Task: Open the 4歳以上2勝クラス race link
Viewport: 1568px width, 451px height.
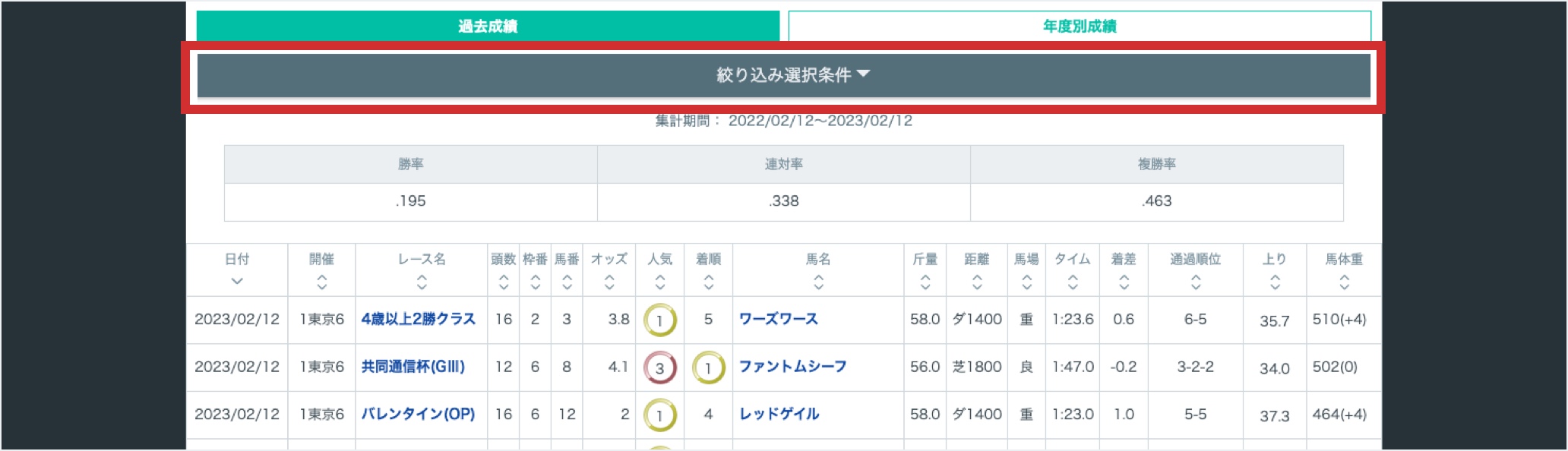Action: click(x=418, y=319)
